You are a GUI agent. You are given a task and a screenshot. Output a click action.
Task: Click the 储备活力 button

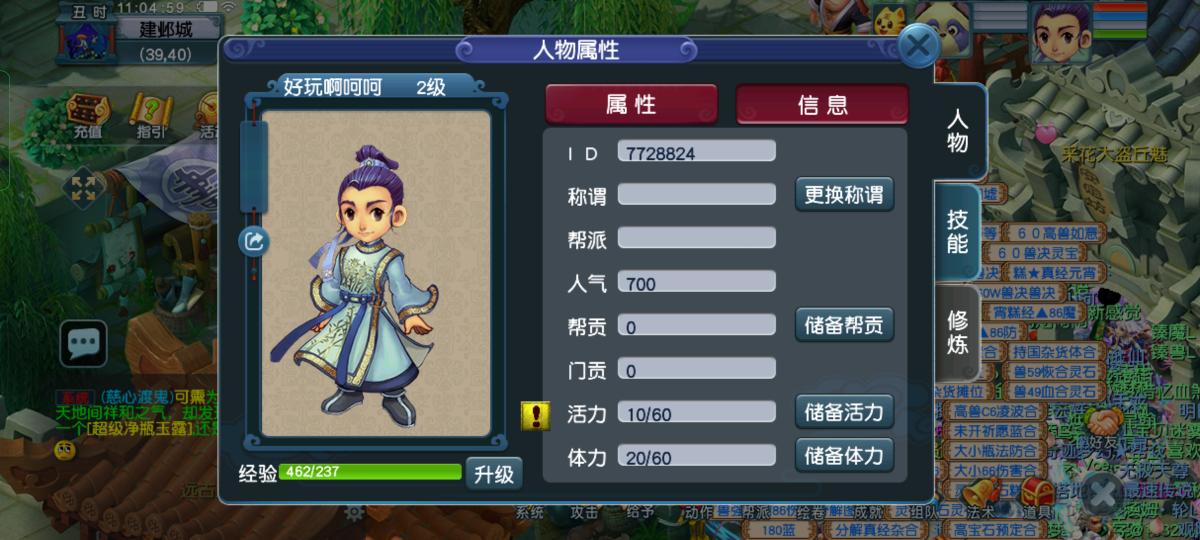point(845,411)
